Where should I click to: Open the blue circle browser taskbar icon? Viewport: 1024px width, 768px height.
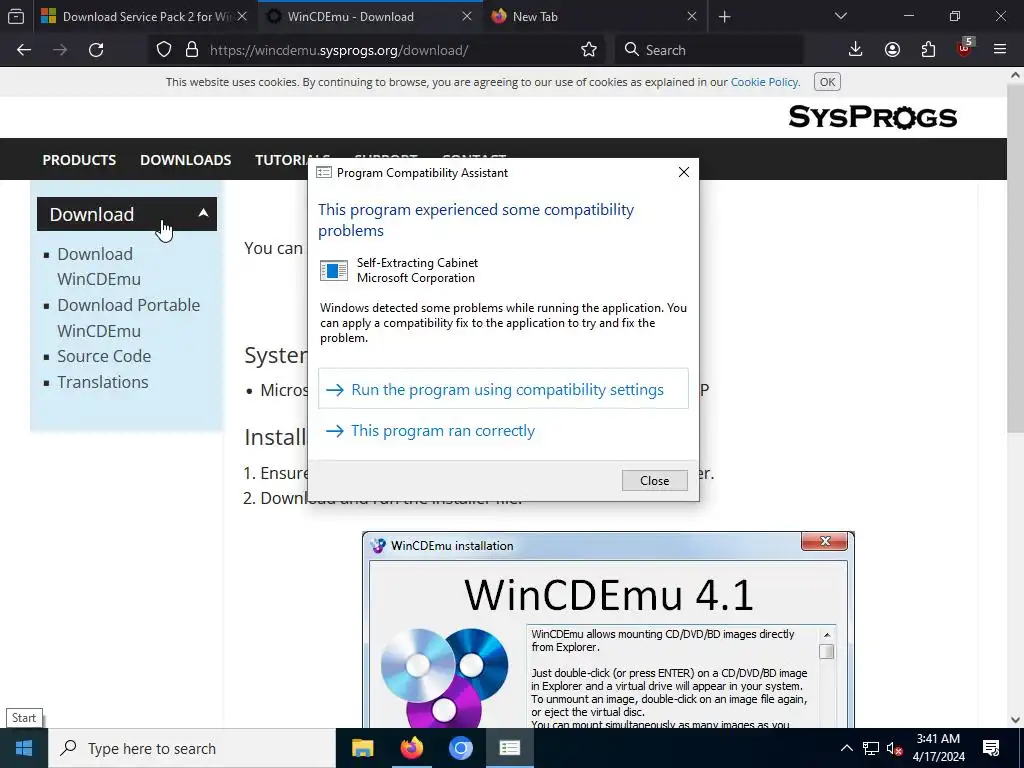[x=460, y=748]
